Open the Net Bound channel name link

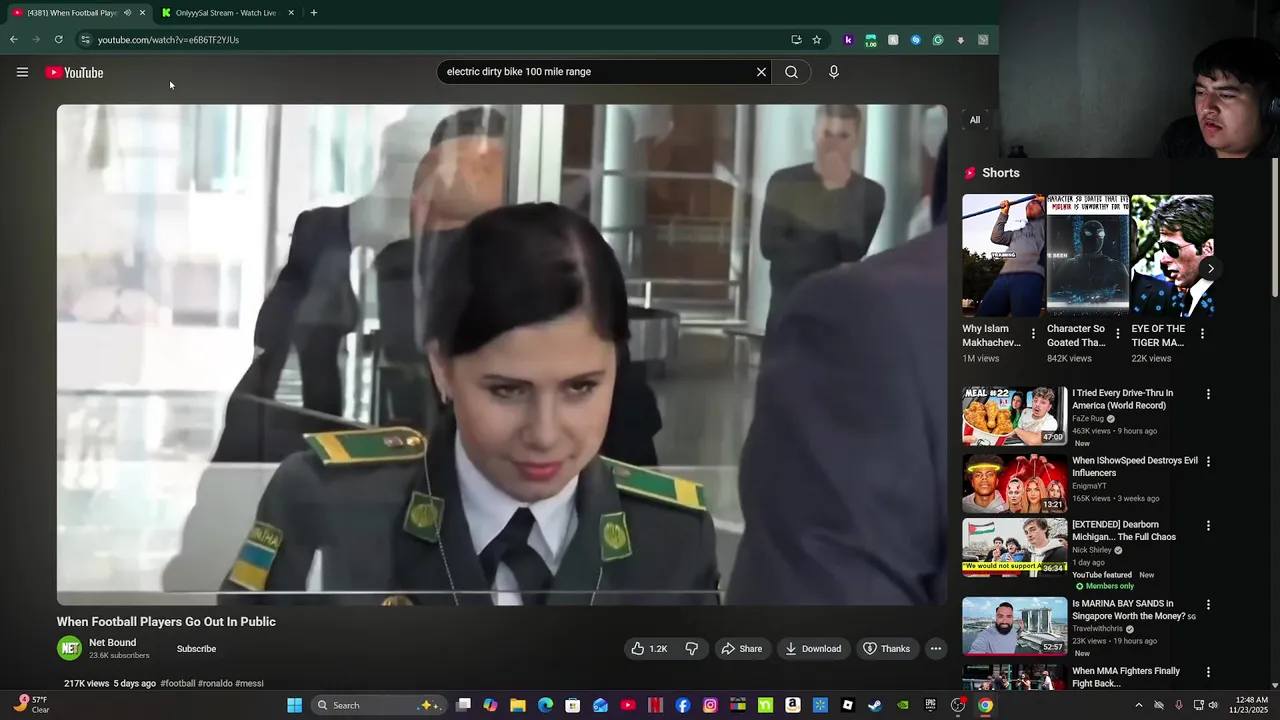(112, 643)
